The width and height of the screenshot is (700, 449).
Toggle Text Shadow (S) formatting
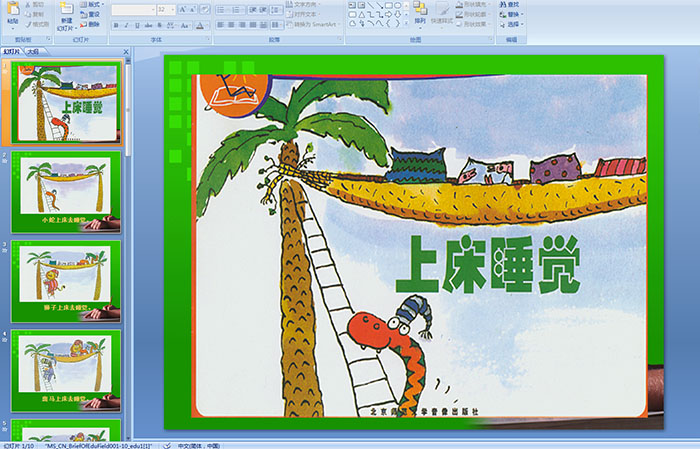point(159,25)
